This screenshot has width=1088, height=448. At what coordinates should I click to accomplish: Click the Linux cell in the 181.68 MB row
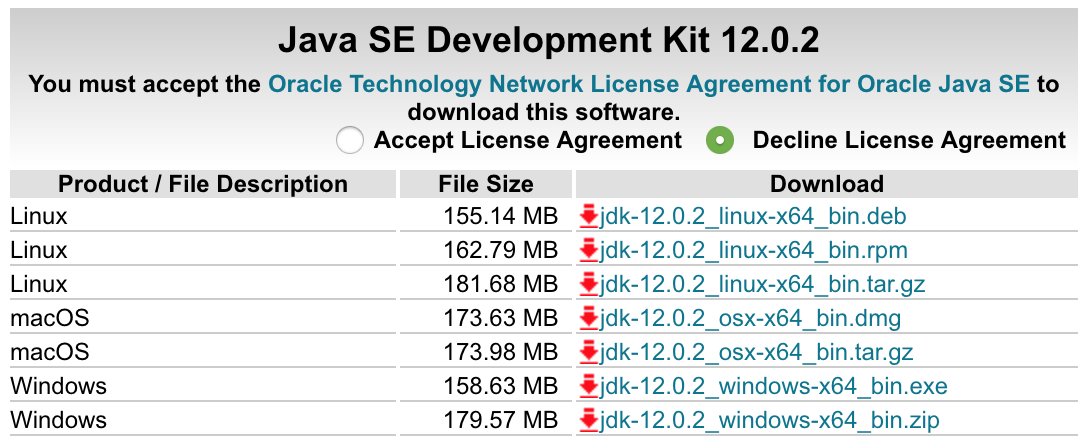(203, 285)
